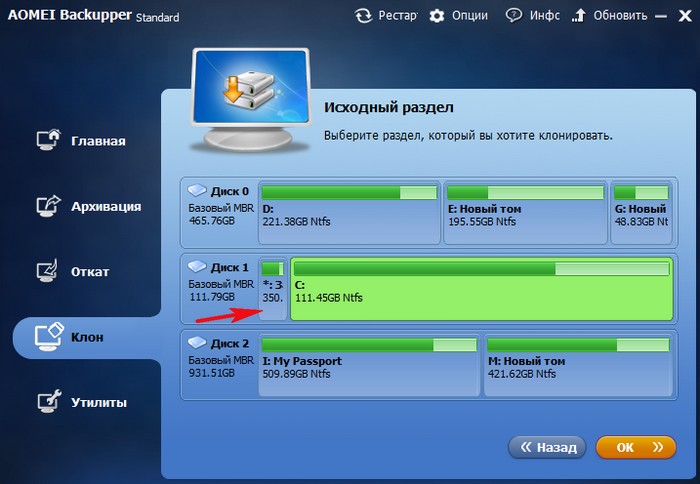Pick partition I: My Passport 509.89GB
Viewport: 700px width, 484px height.
[369, 365]
